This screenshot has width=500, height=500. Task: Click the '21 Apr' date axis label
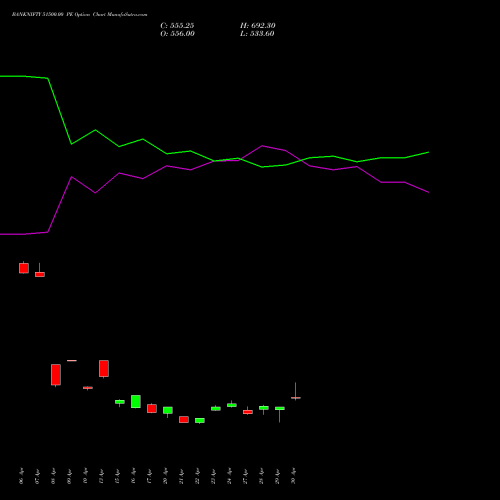coord(182,476)
